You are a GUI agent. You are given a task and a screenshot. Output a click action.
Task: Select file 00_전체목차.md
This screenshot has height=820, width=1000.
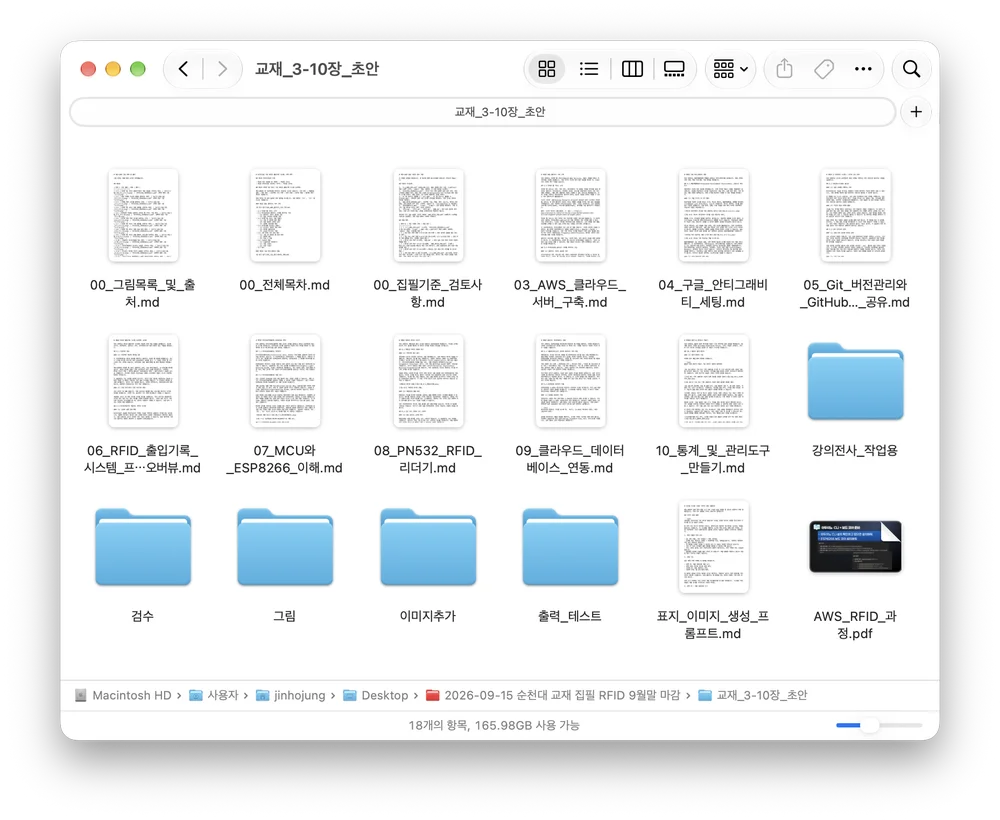[285, 230]
